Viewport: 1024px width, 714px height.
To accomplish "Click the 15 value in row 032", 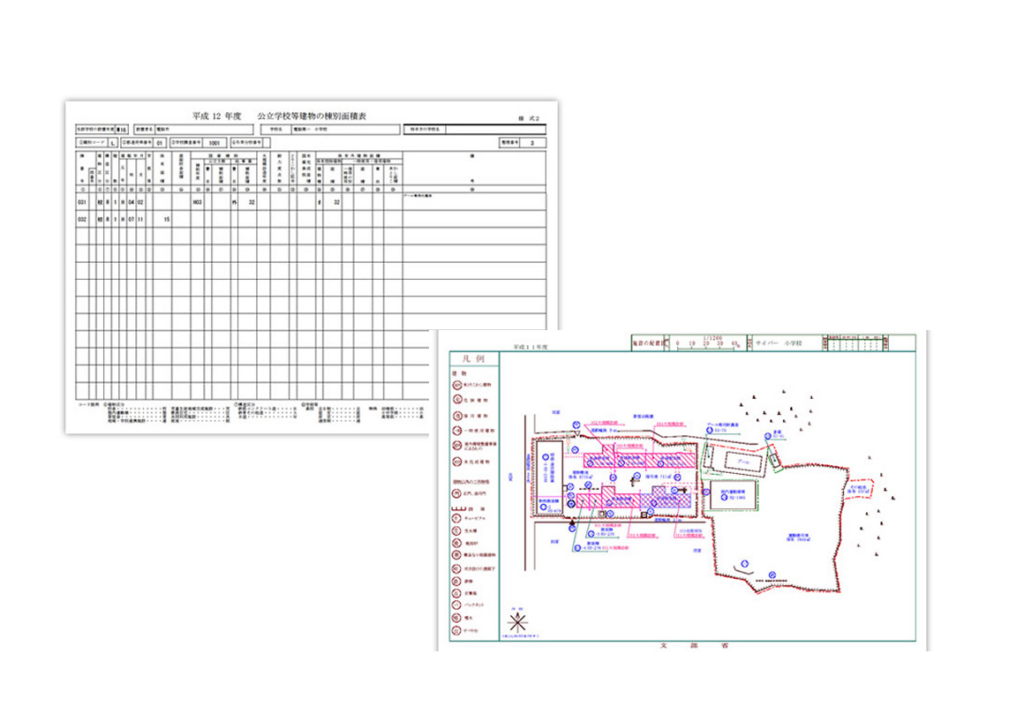I will [x=167, y=219].
